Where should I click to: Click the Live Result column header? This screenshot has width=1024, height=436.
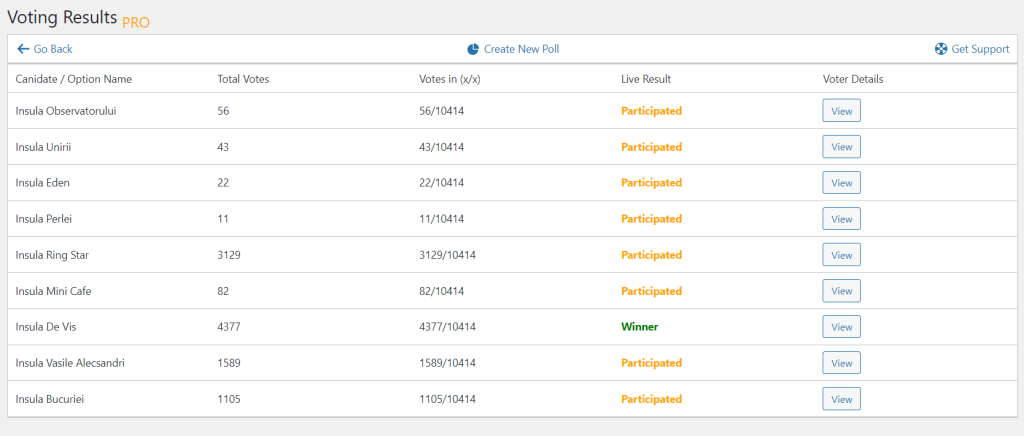pos(646,79)
